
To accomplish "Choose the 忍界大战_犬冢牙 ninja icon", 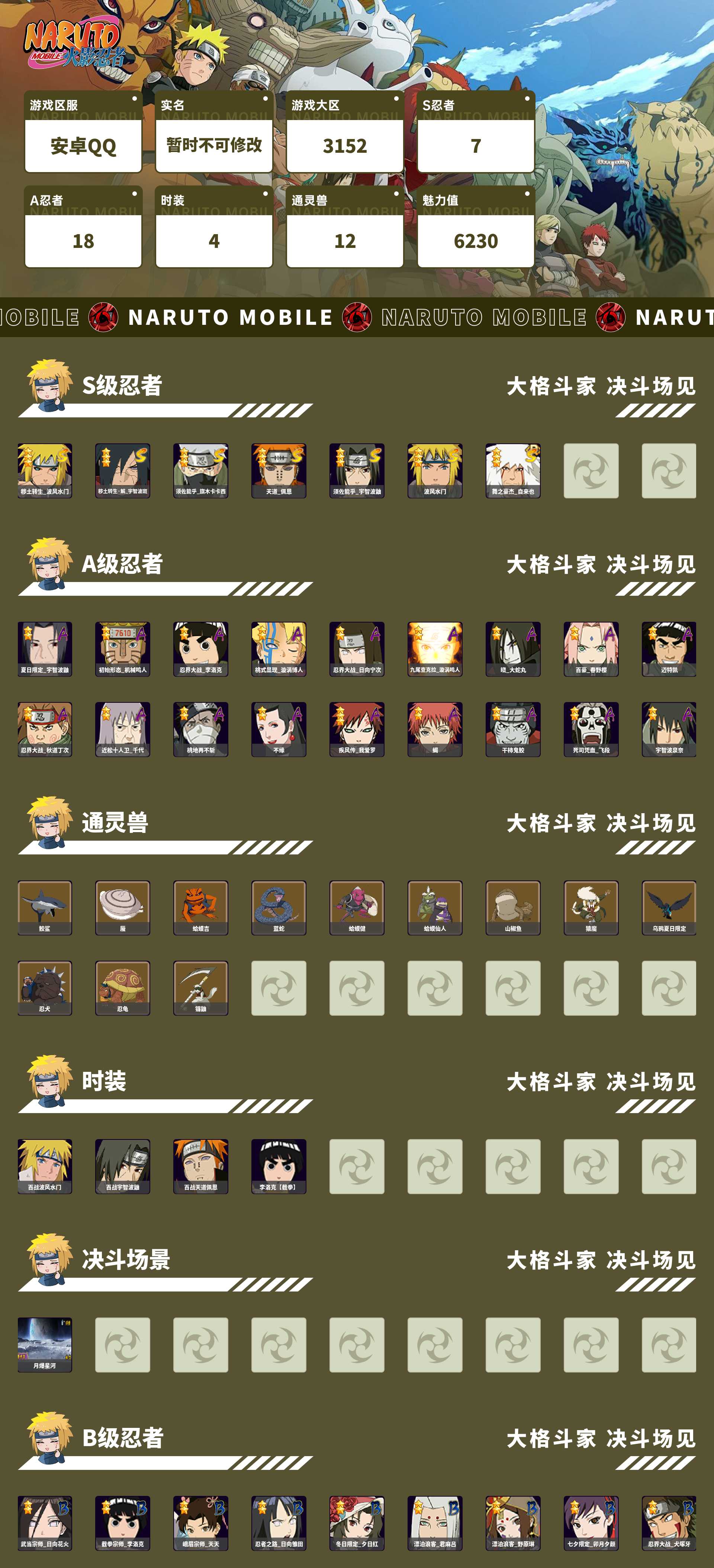I will [x=669, y=1523].
